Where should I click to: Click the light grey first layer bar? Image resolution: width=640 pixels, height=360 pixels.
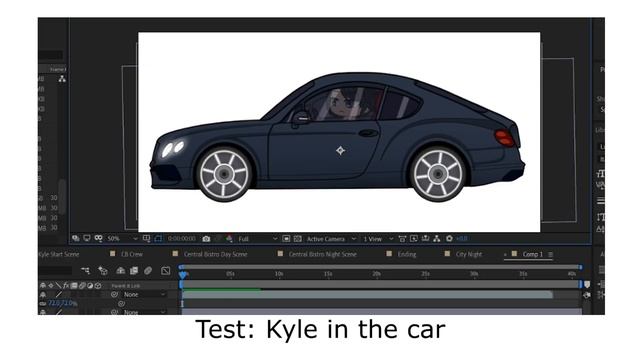tap(367, 294)
